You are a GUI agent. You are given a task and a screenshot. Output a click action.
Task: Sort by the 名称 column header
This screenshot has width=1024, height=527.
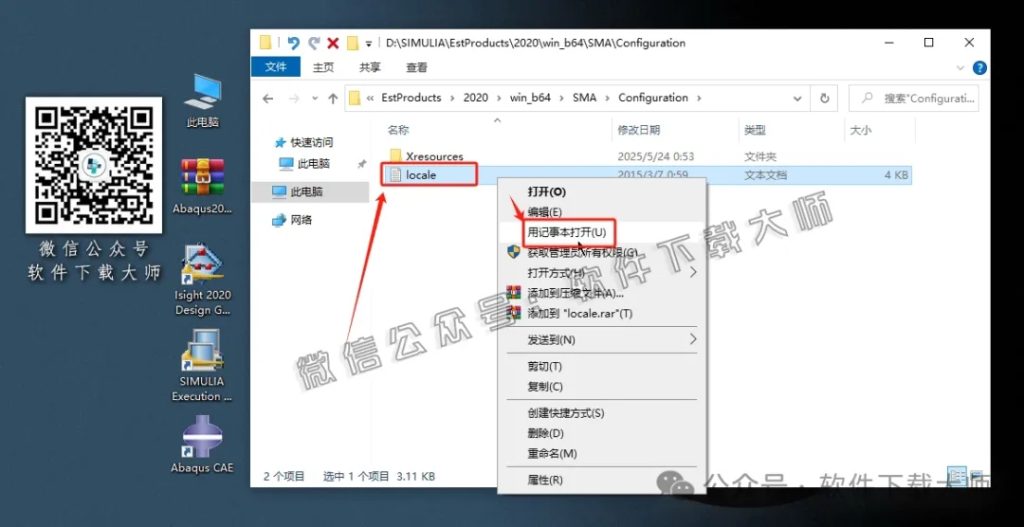(x=398, y=130)
